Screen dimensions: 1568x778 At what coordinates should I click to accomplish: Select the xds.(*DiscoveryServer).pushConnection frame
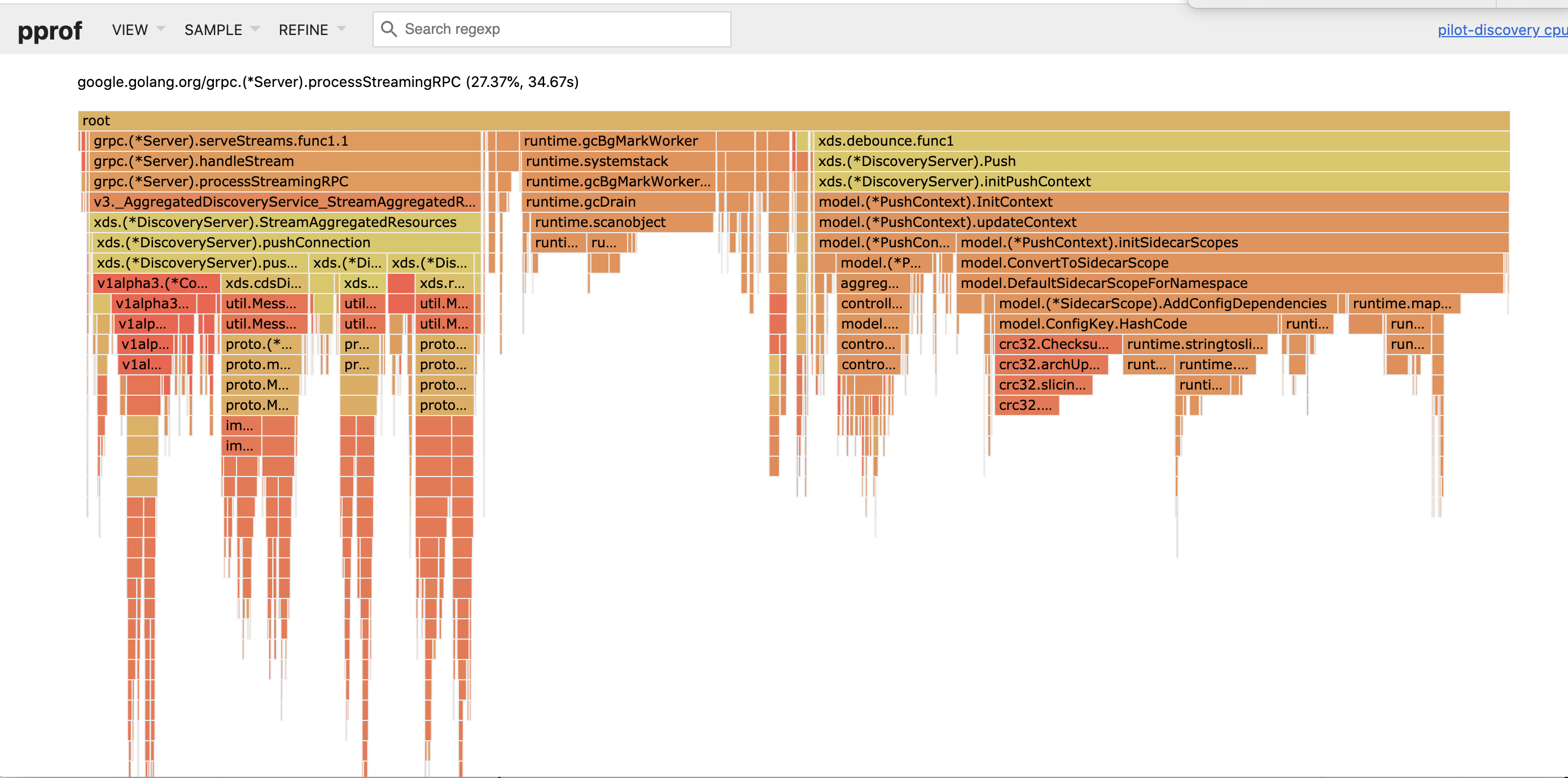tap(286, 243)
